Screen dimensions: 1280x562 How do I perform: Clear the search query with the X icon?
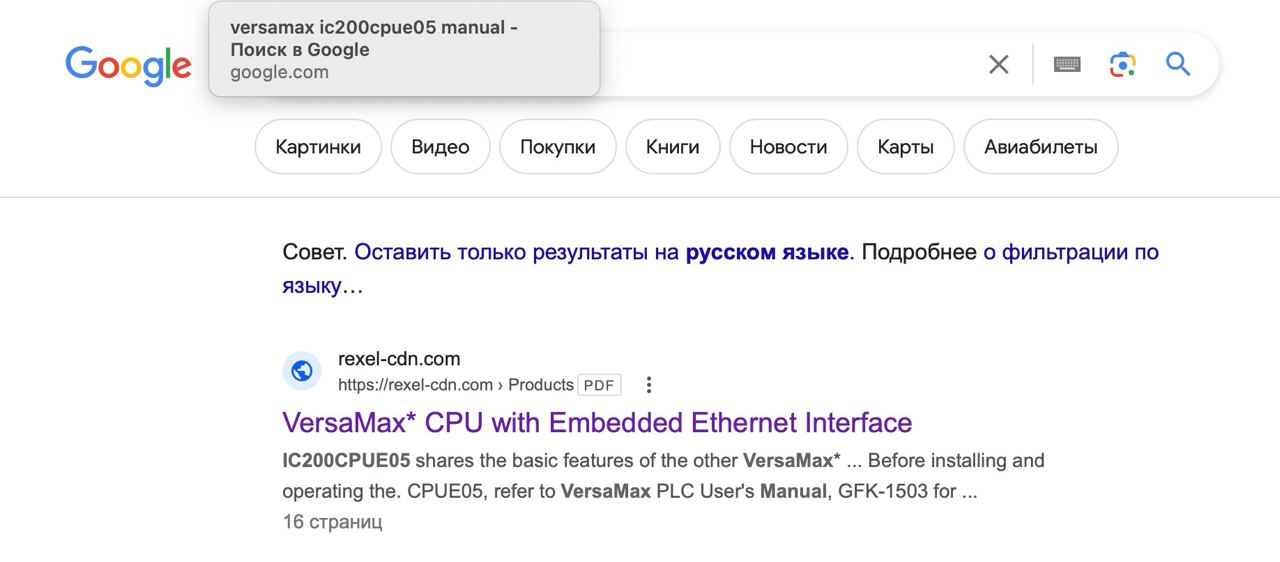pyautogui.click(x=998, y=65)
